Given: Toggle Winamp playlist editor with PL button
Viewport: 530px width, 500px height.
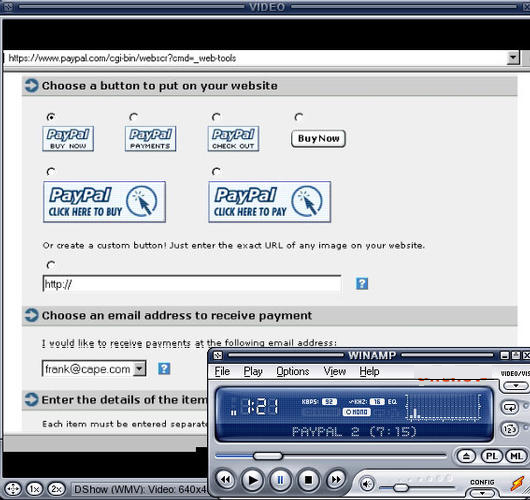Looking at the screenshot, I should tap(491, 456).
